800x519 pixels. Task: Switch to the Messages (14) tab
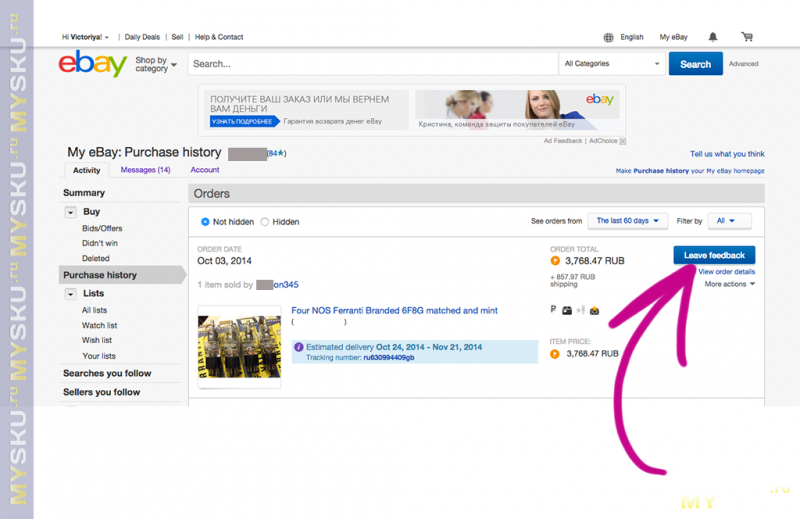pyautogui.click(x=145, y=171)
